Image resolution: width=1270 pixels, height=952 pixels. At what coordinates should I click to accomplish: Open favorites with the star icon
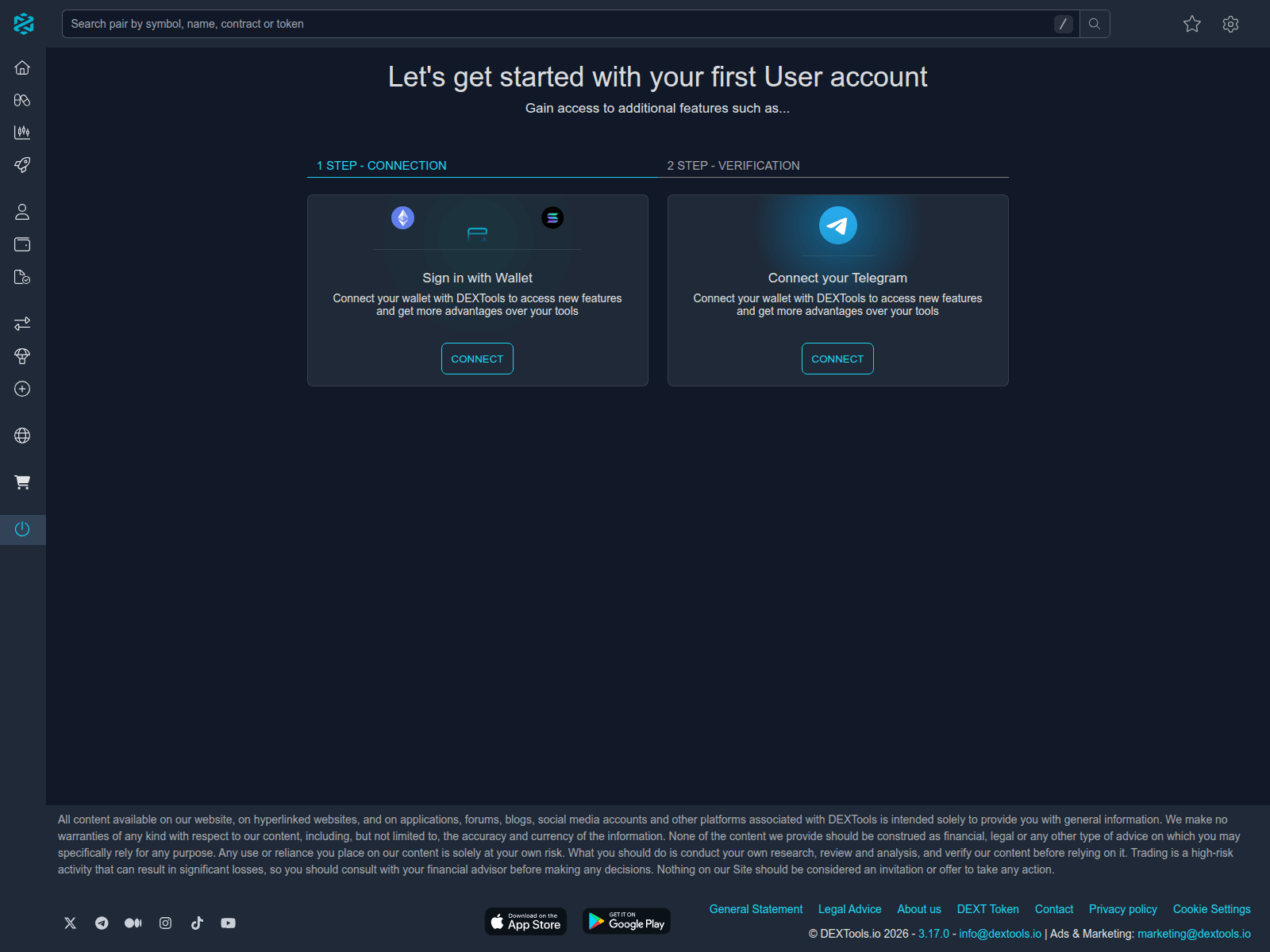[1192, 24]
